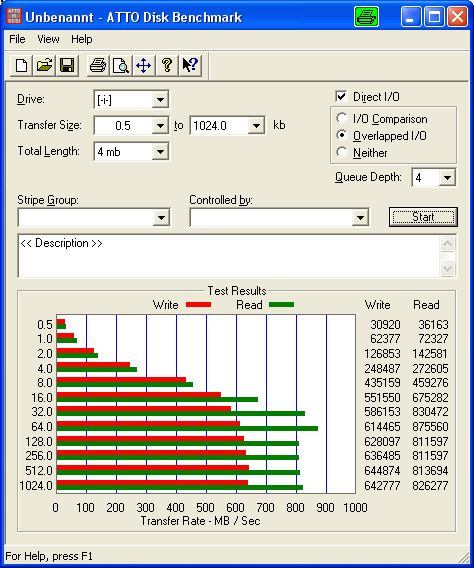Screen dimensions: 474x568
Task: Click the Write value 435159
Action: pyautogui.click(x=382, y=383)
